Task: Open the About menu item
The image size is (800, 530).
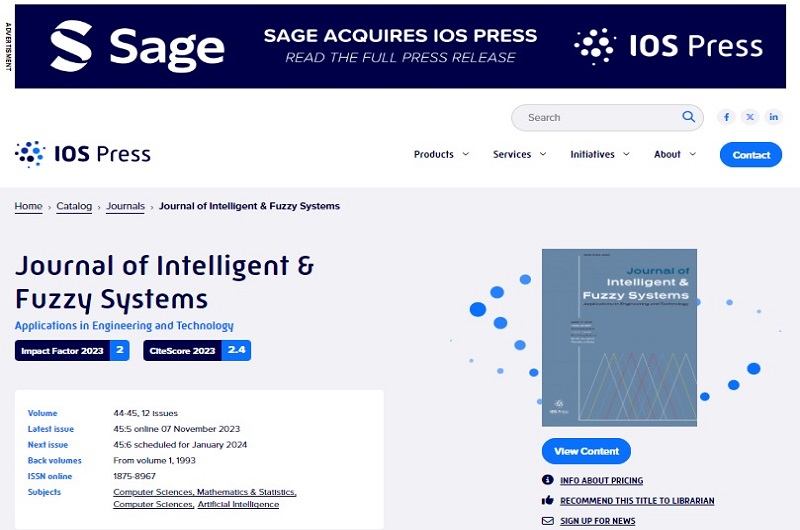Action: [x=667, y=154]
